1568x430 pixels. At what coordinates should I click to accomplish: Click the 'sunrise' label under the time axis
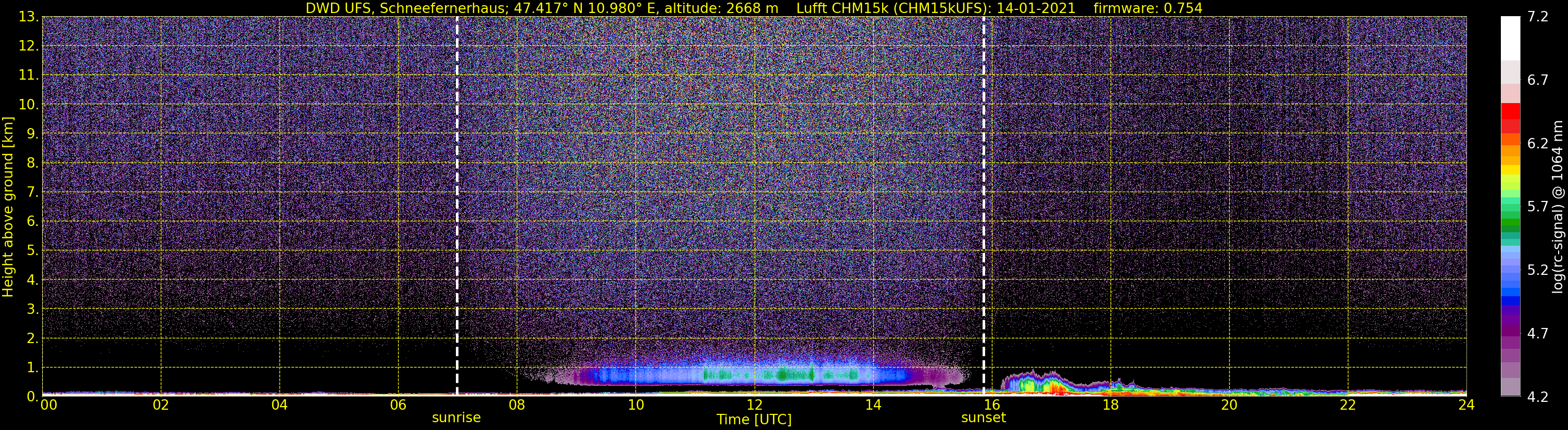click(456, 418)
